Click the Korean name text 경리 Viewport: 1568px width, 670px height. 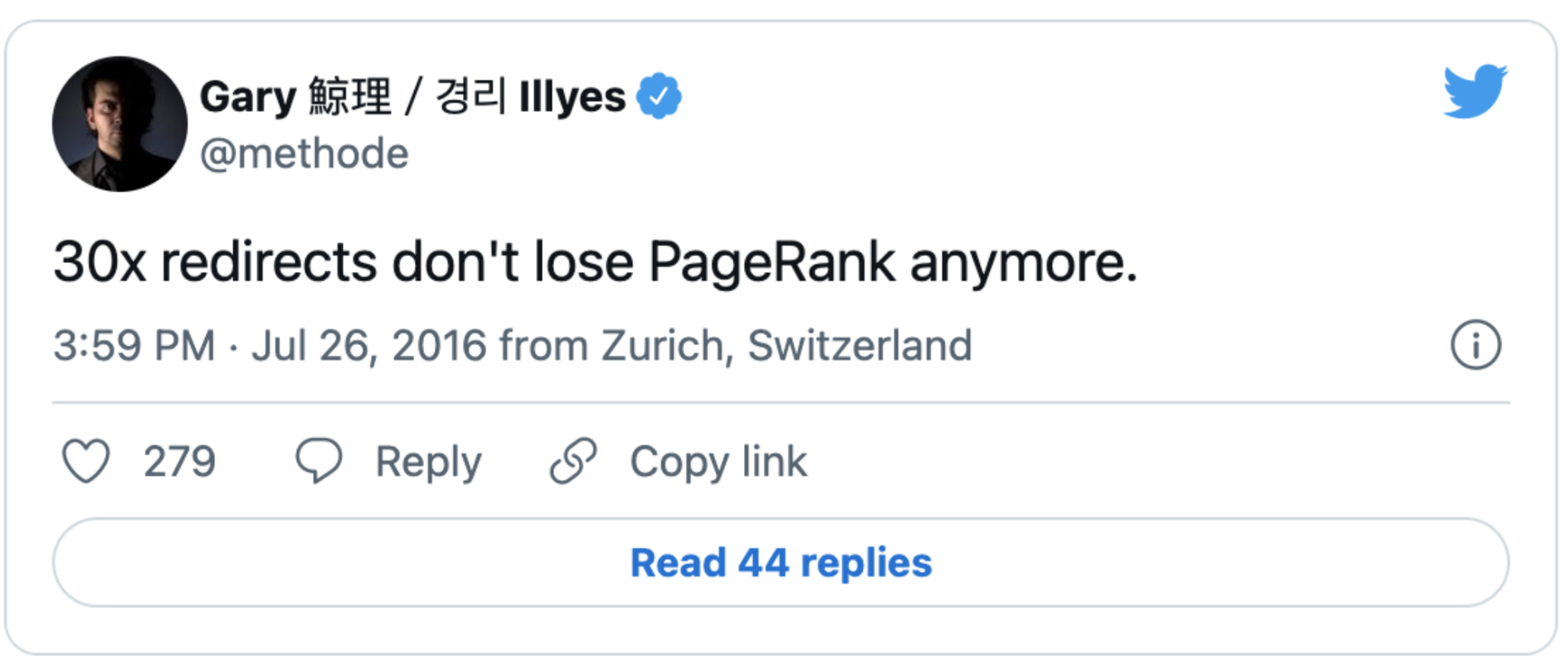click(470, 96)
